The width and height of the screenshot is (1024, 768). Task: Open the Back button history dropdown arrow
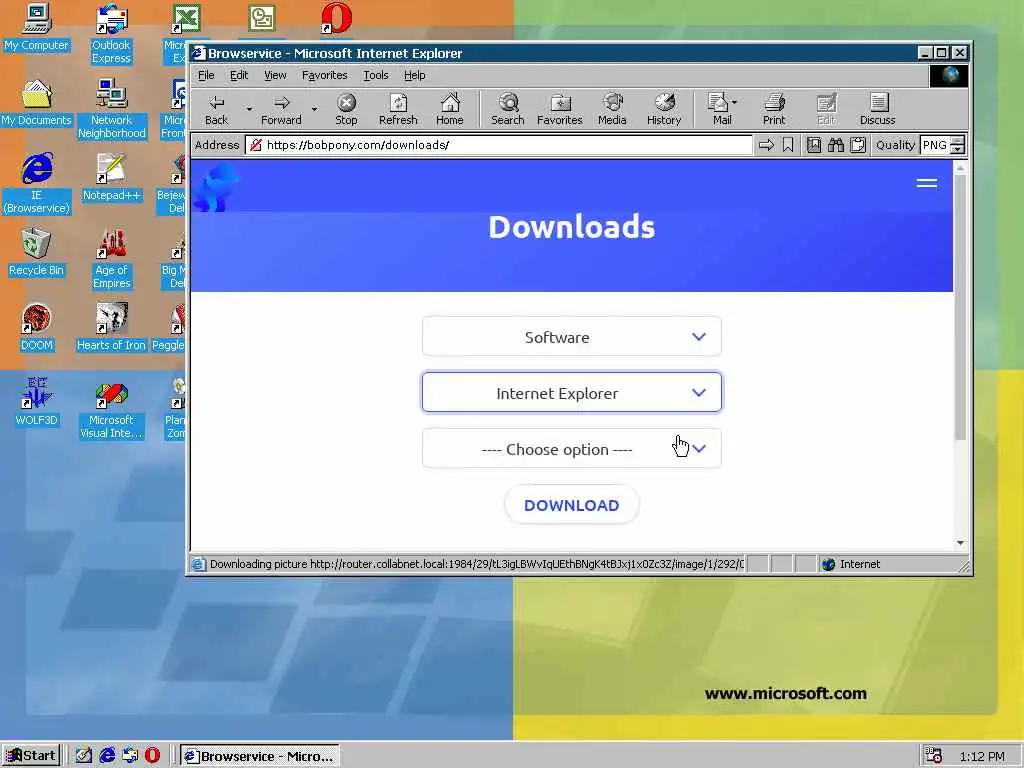point(249,109)
